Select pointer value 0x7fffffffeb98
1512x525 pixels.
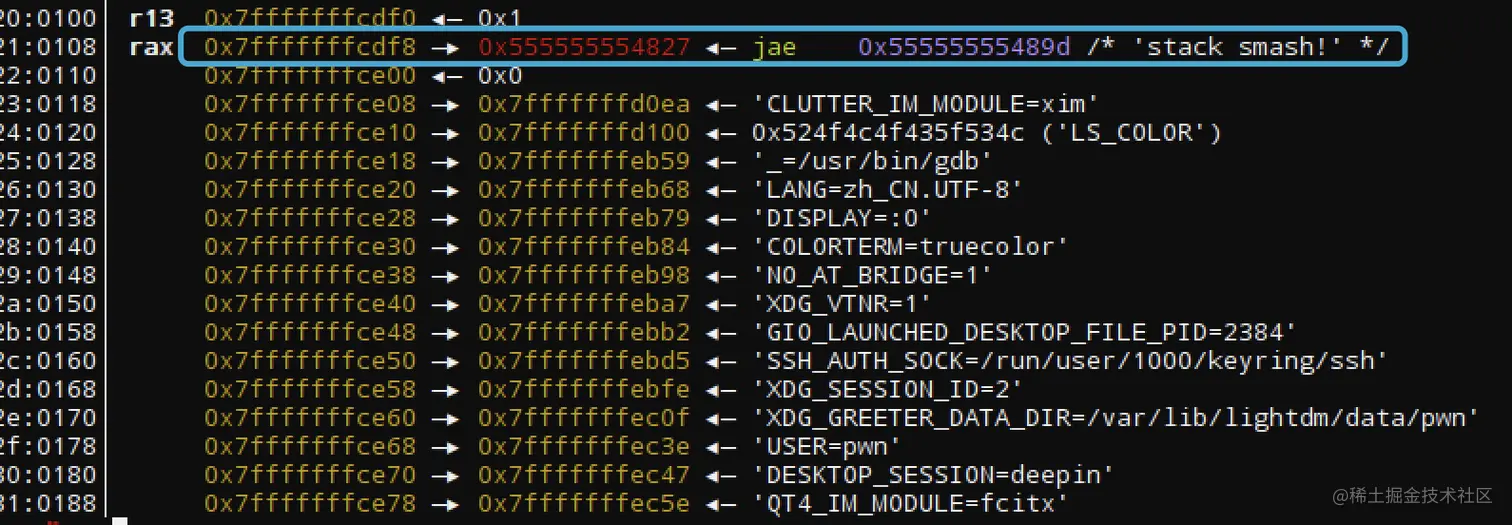[584, 275]
